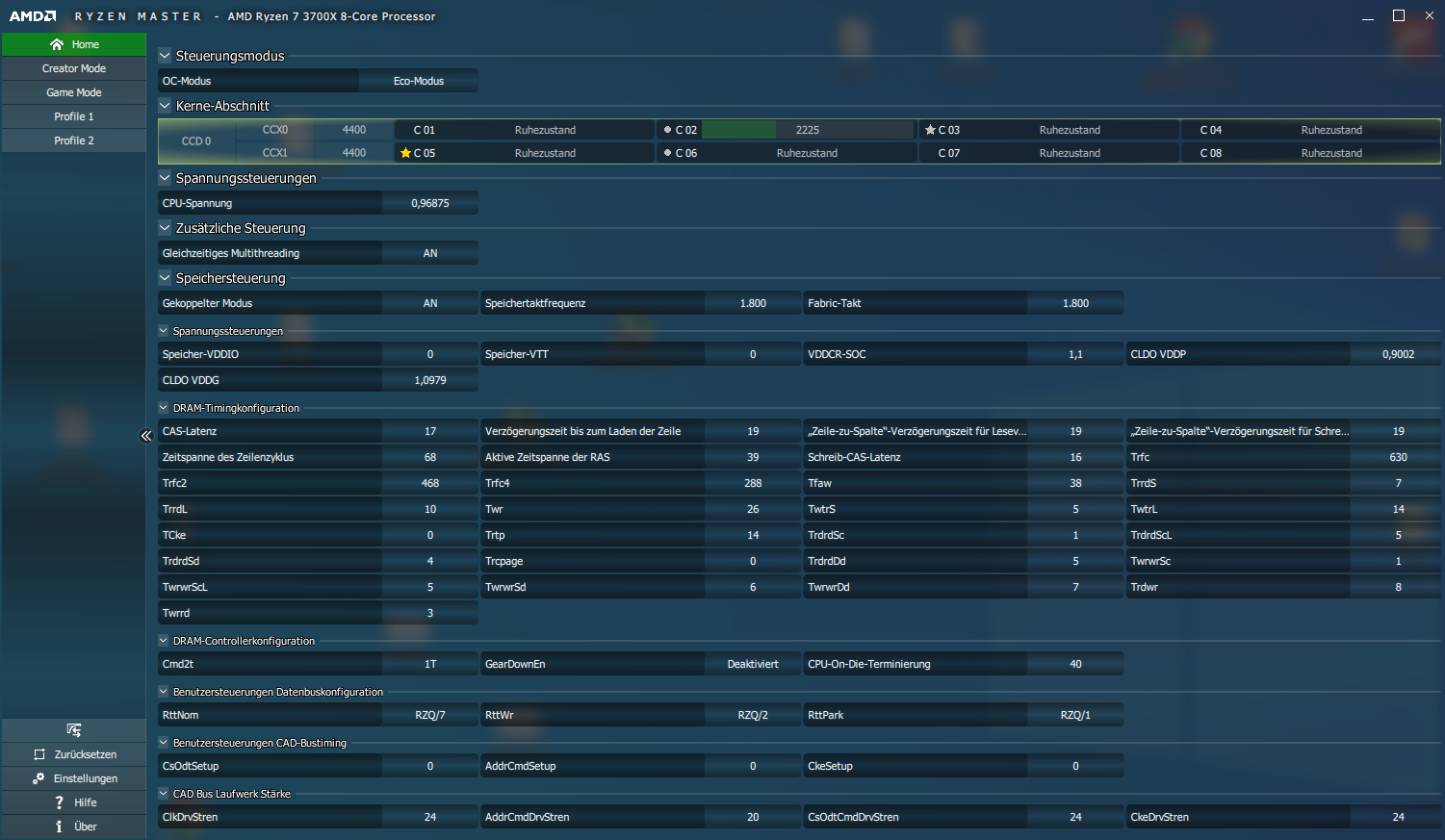1445x840 pixels.
Task: Toggle Gekoppelter Modus AN value
Action: coord(430,303)
